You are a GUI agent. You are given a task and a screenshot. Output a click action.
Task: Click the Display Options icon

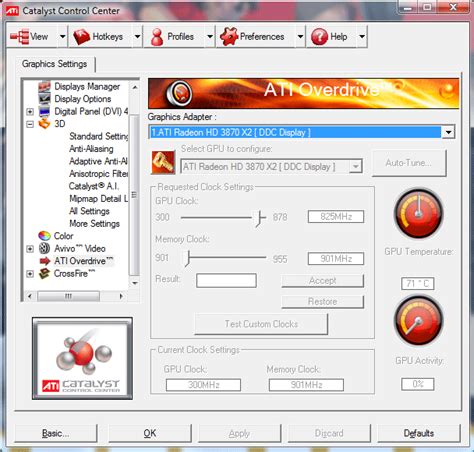44,99
